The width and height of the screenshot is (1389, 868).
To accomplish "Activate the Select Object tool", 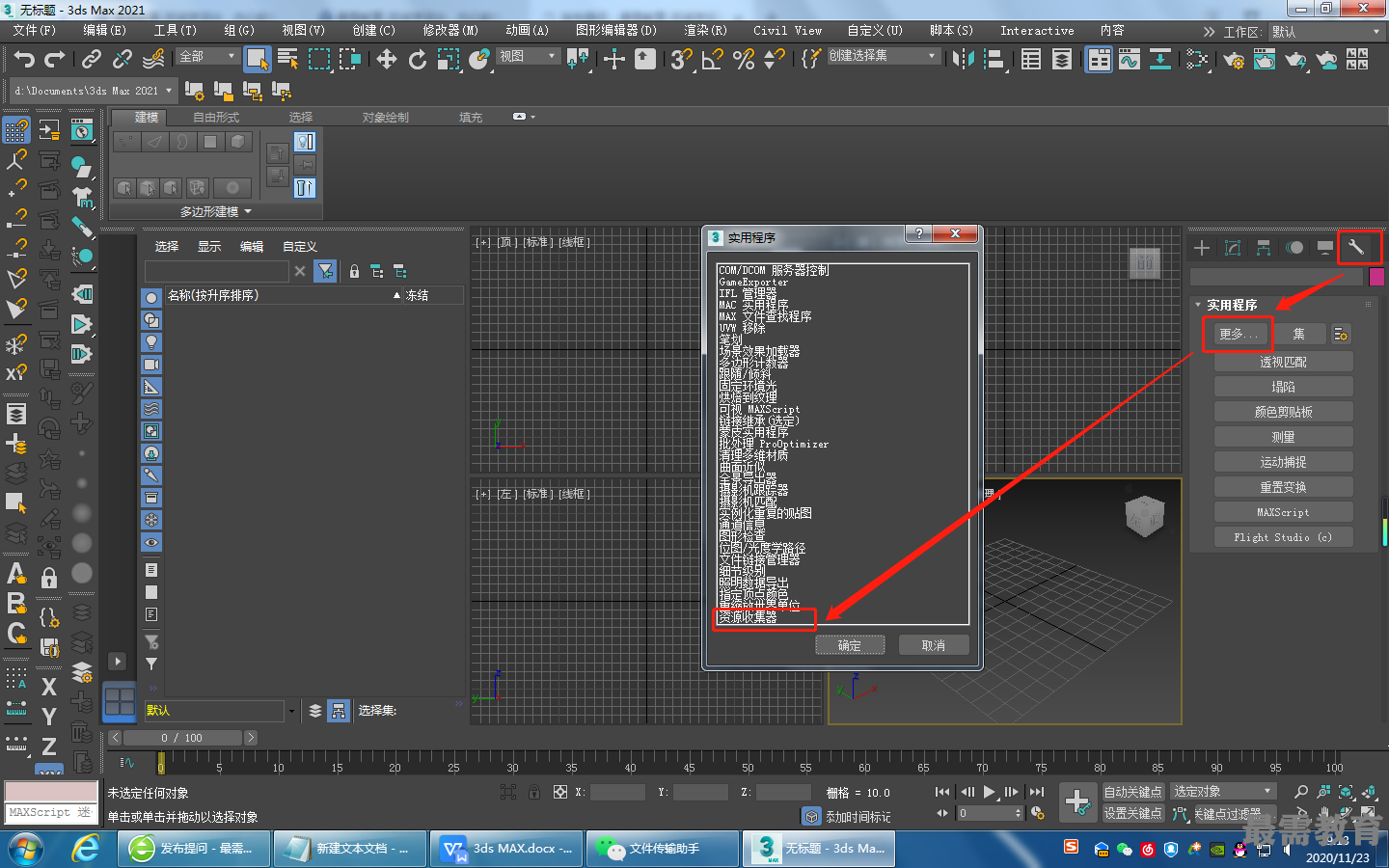I will pos(257,59).
